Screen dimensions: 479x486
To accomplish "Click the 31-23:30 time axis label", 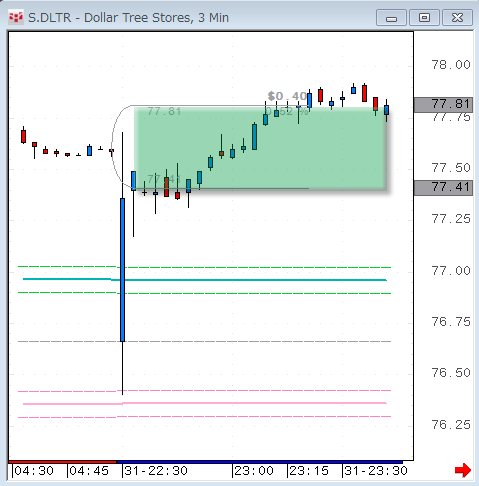I will click(x=376, y=471).
